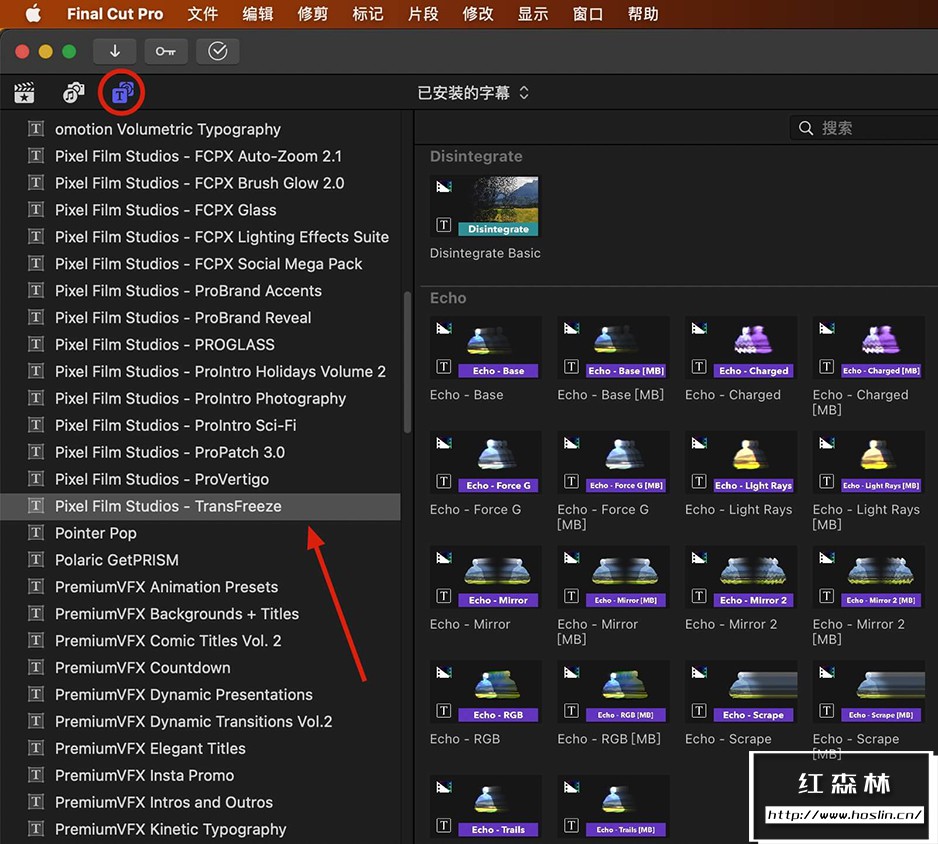Select the Echo - Mirror [MB] thumbnail
Image resolution: width=938 pixels, height=844 pixels.
pyautogui.click(x=613, y=577)
